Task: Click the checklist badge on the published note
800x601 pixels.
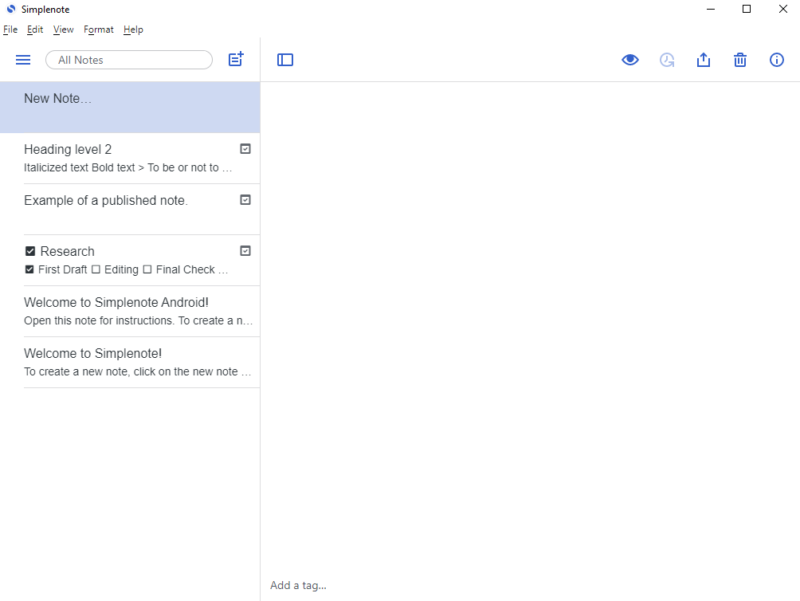Action: click(247, 200)
